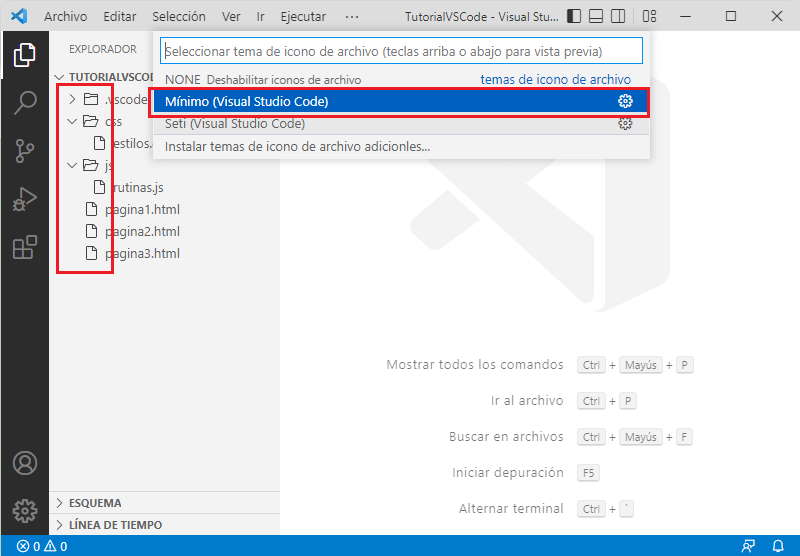Open Run and Debug view
Screen dimensions: 800x556
(x=24, y=199)
